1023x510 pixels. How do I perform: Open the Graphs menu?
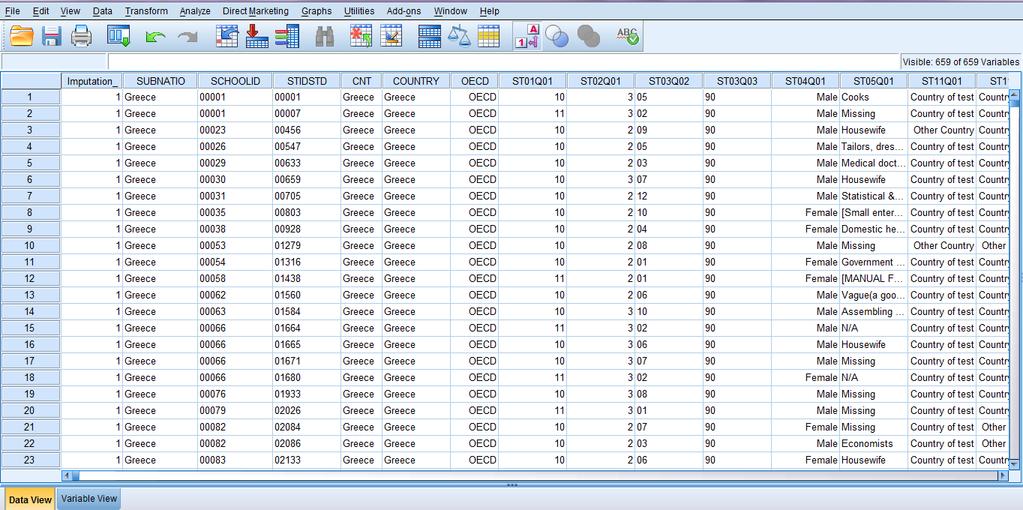click(316, 11)
